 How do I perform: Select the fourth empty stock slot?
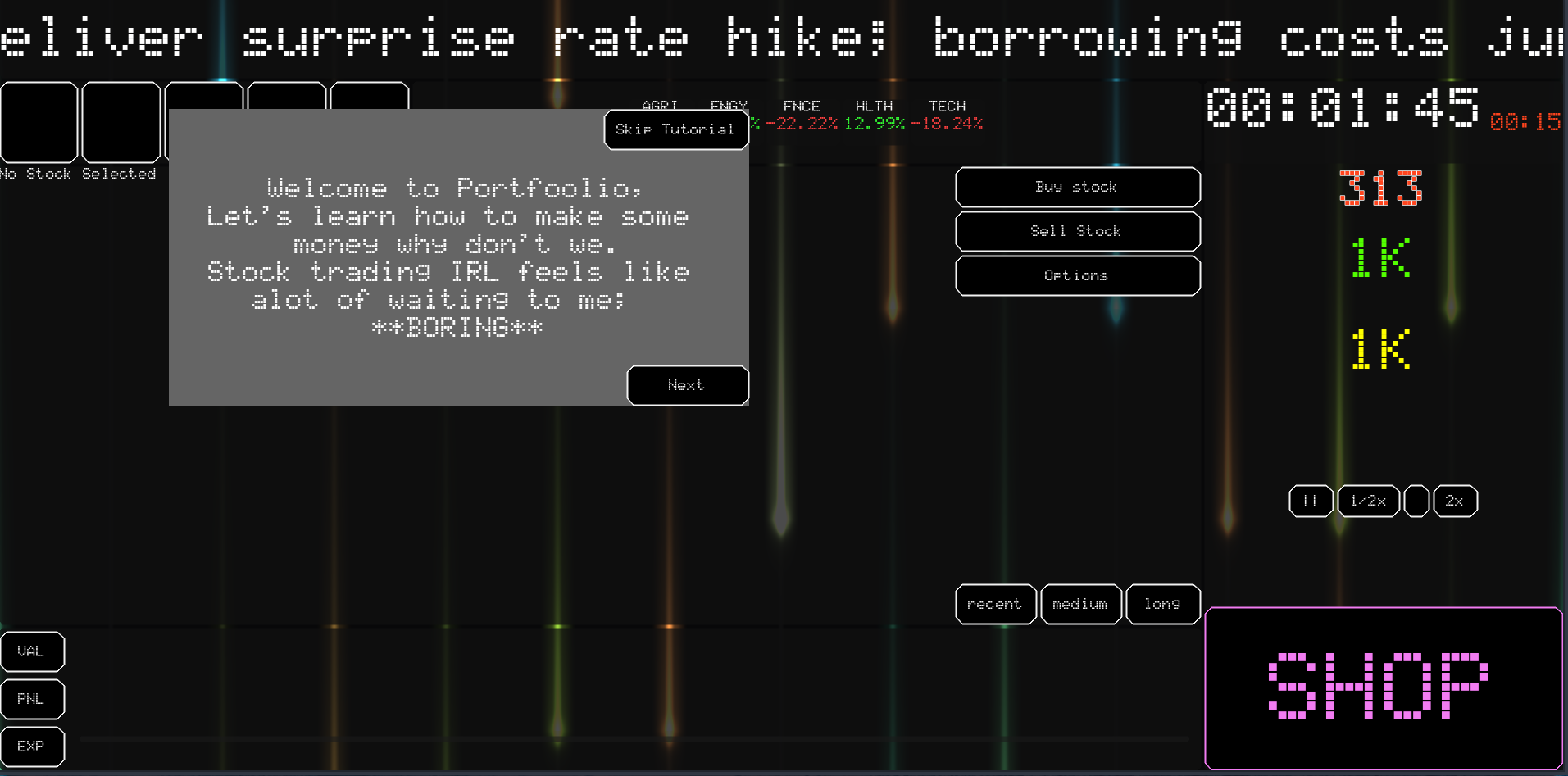pyautogui.click(x=287, y=95)
